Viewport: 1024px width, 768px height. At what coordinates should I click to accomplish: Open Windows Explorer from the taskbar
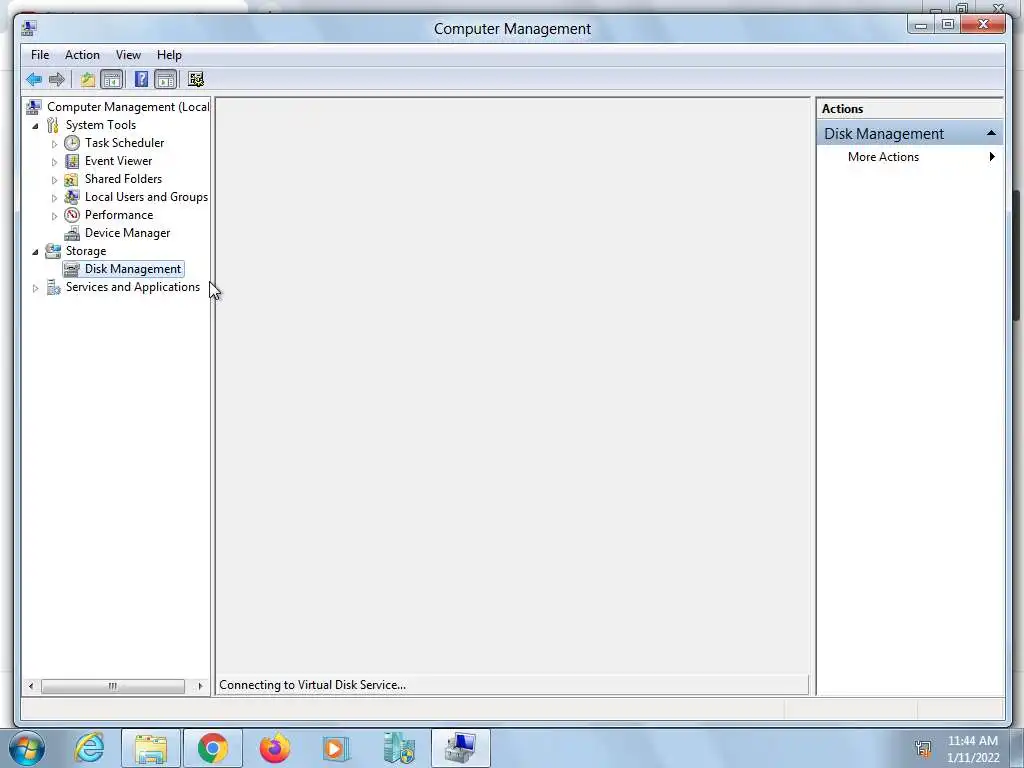tap(150, 748)
